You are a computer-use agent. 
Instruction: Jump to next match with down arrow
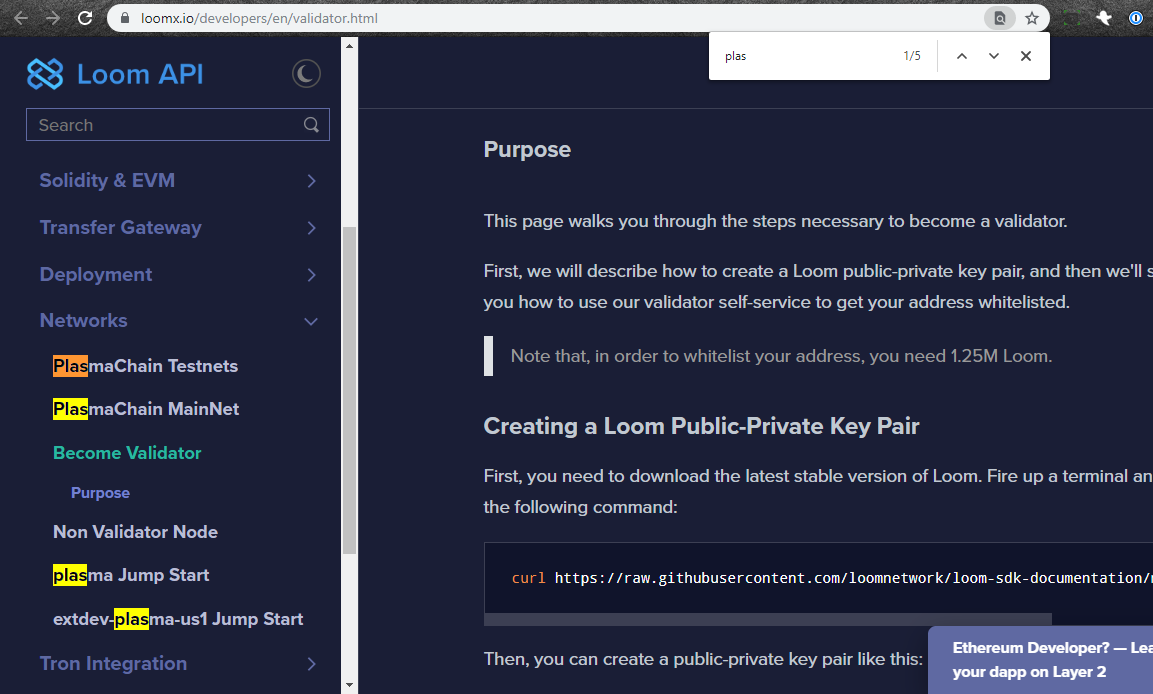coord(993,55)
